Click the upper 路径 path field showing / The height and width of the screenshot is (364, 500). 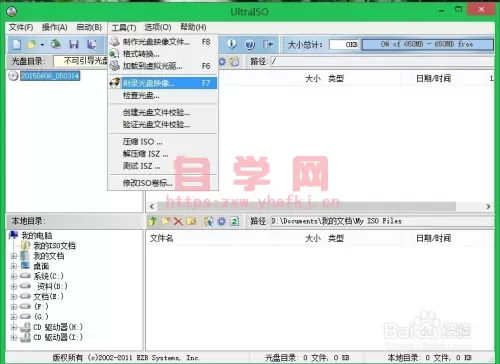(382, 61)
